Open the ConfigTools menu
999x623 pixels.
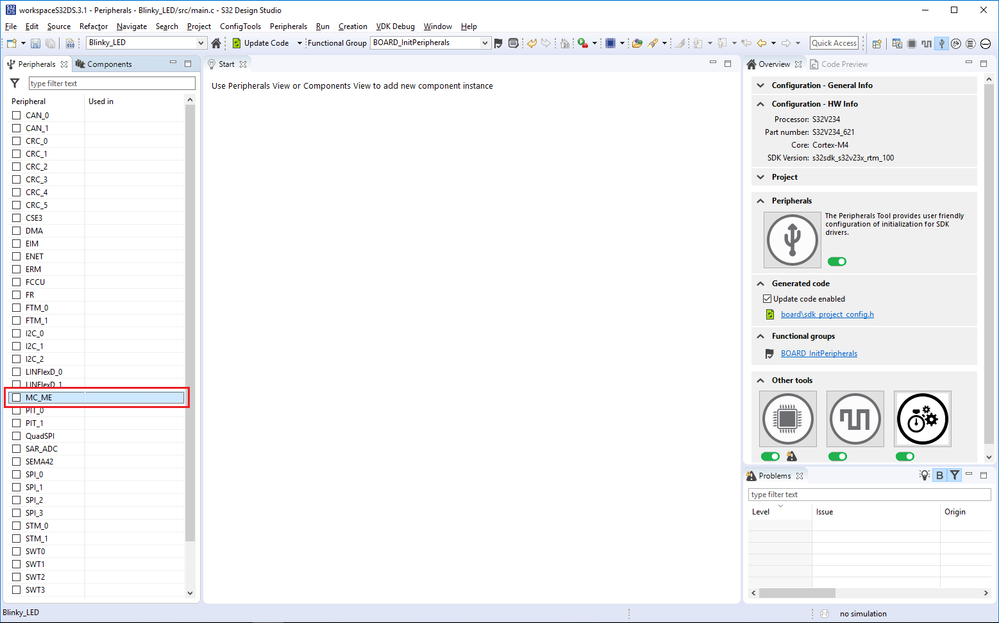[x=240, y=26]
